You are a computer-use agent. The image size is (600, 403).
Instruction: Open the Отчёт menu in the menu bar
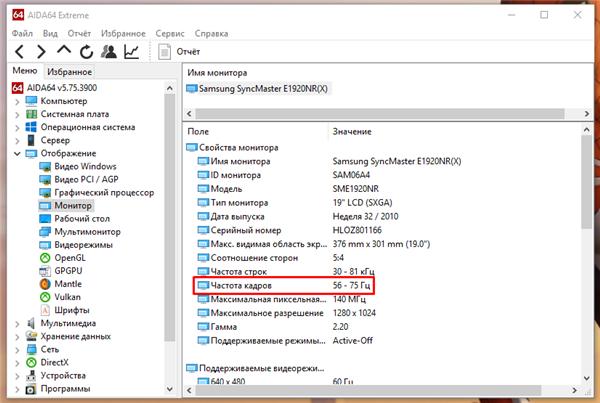[x=79, y=34]
